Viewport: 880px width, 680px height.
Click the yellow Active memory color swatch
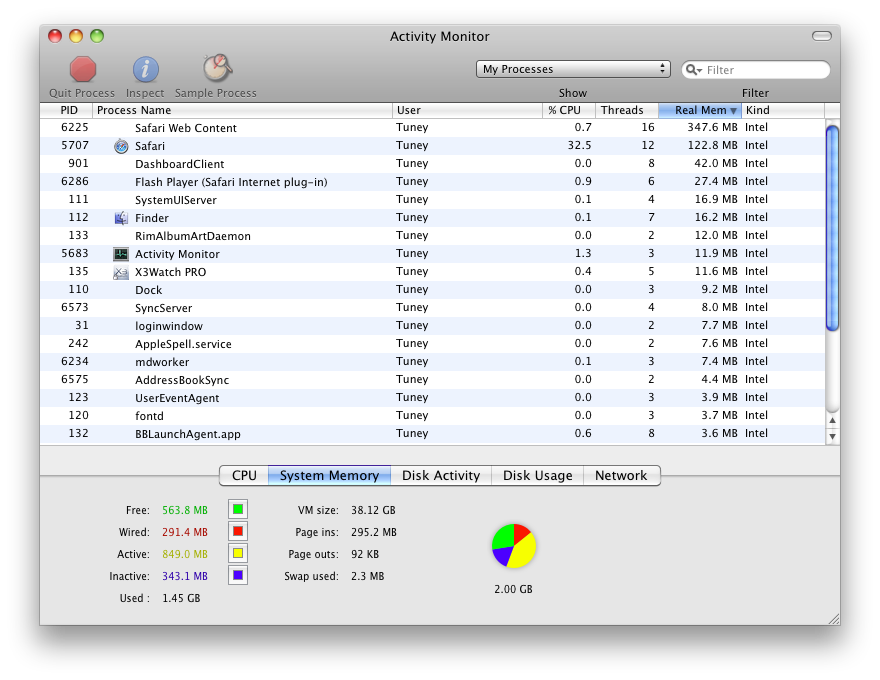pyautogui.click(x=238, y=553)
